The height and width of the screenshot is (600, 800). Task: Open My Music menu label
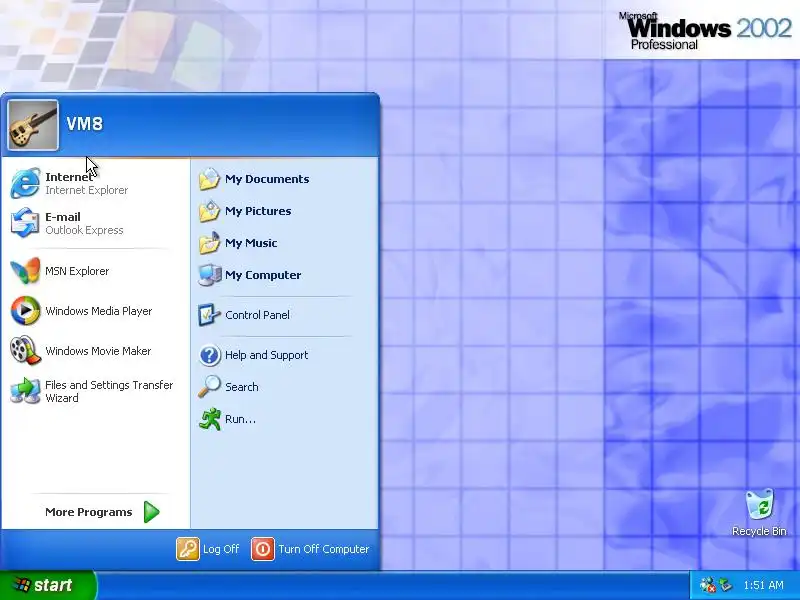[251, 243]
